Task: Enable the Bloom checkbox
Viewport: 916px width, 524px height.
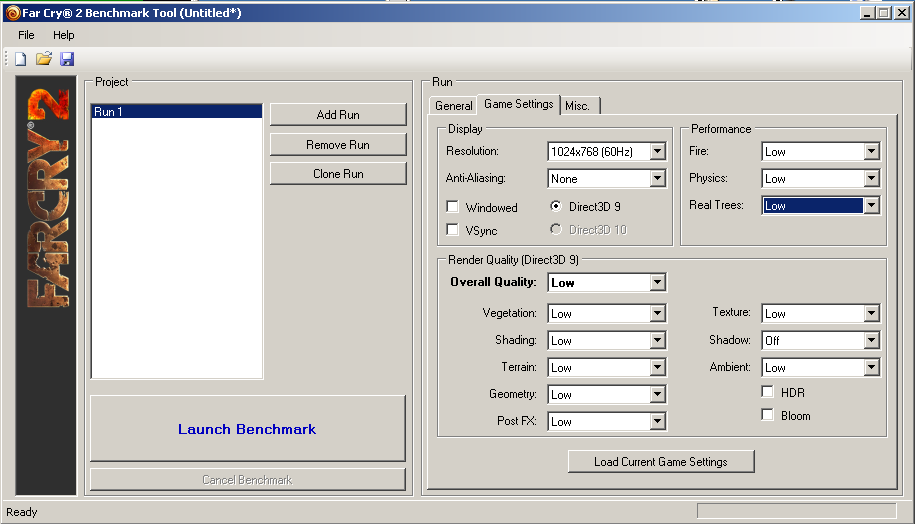Action: 768,415
